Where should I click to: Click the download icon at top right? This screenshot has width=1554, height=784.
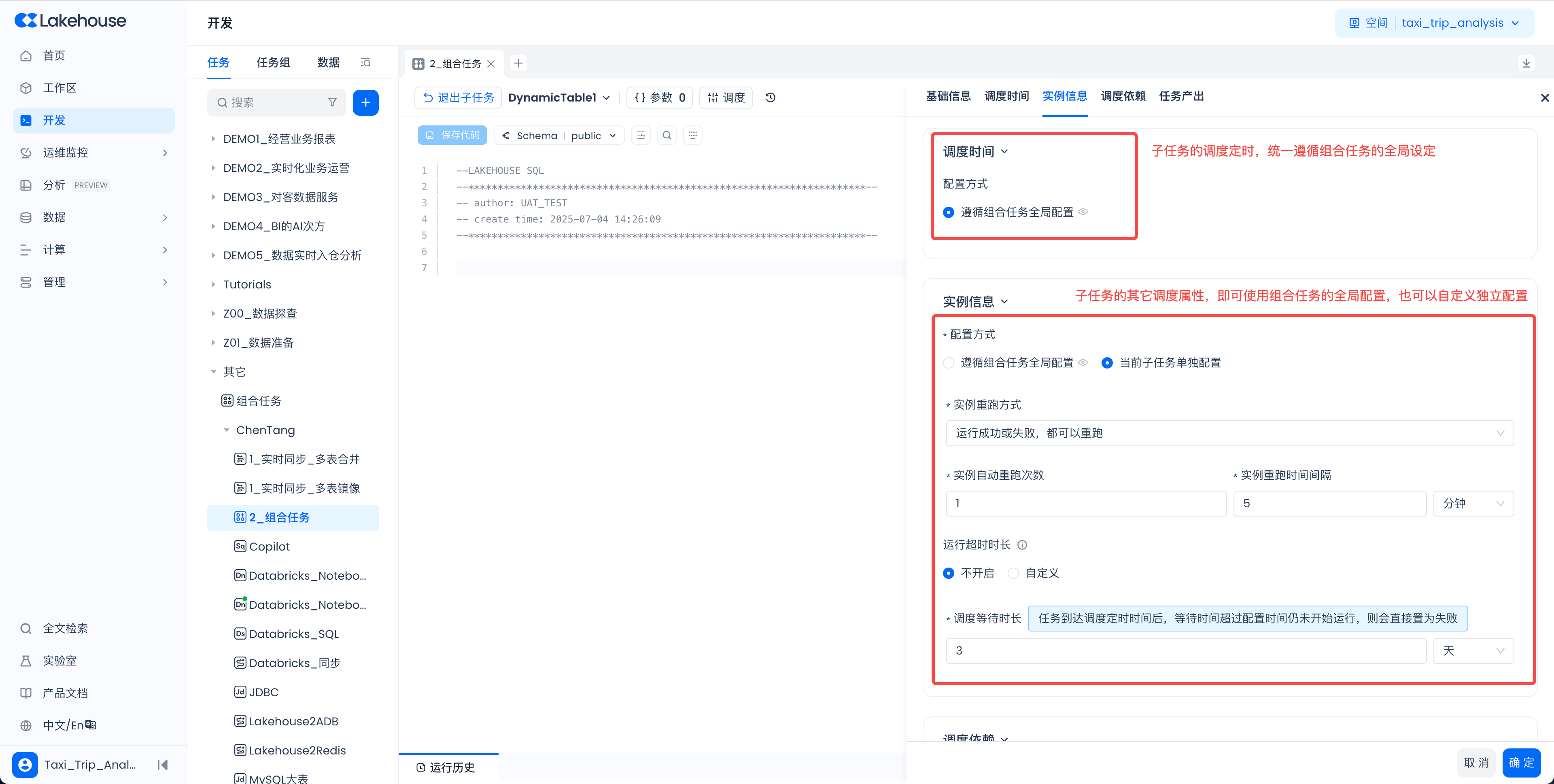(1526, 64)
